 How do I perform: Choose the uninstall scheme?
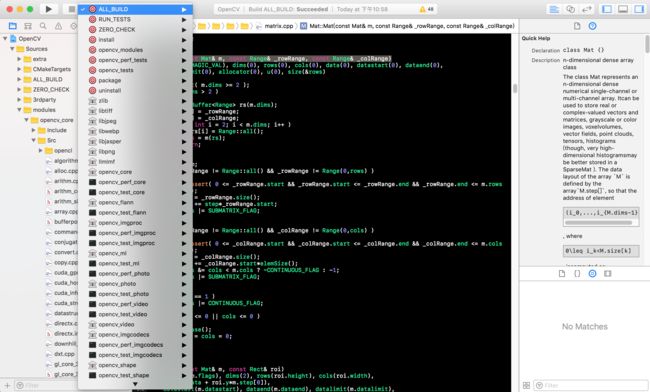coord(135,90)
